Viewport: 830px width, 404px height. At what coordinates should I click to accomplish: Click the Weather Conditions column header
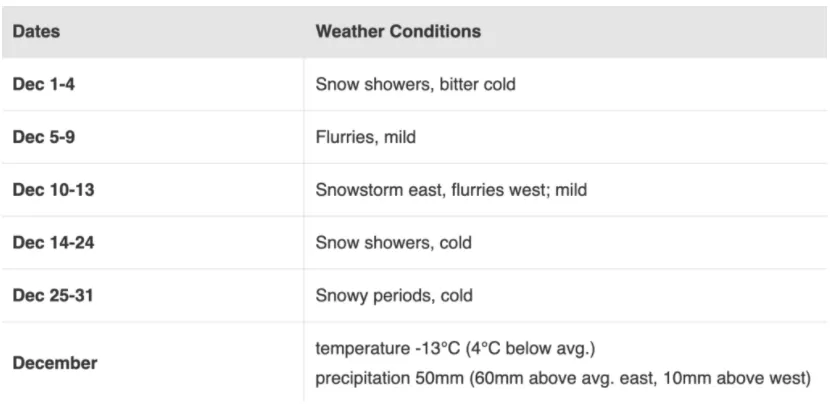pyautogui.click(x=398, y=31)
